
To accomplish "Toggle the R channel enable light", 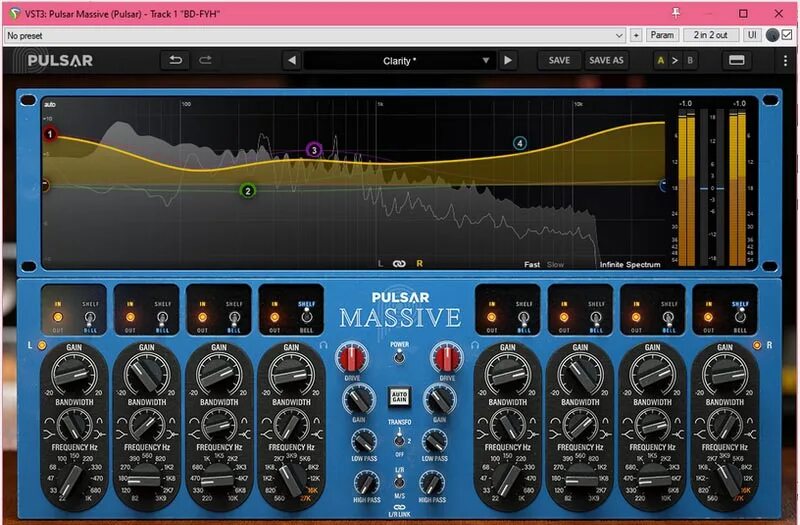I will pyautogui.click(x=757, y=345).
